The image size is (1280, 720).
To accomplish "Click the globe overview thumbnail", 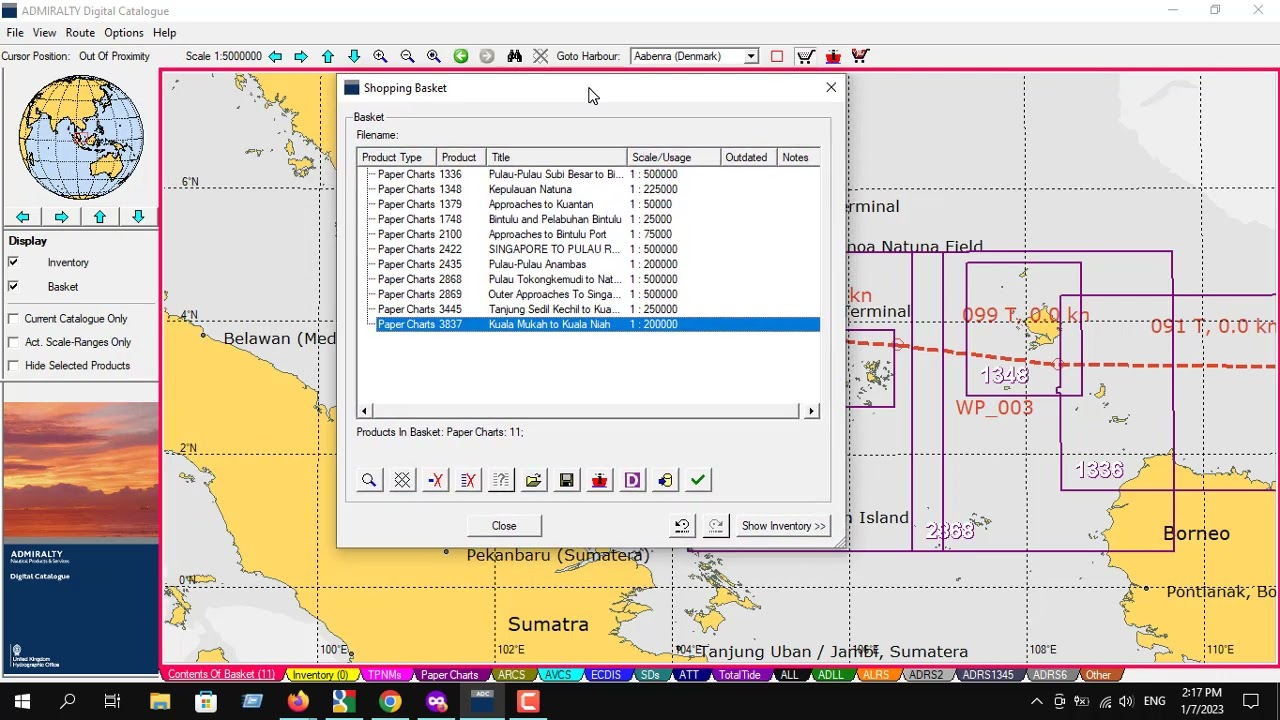I will 80,137.
